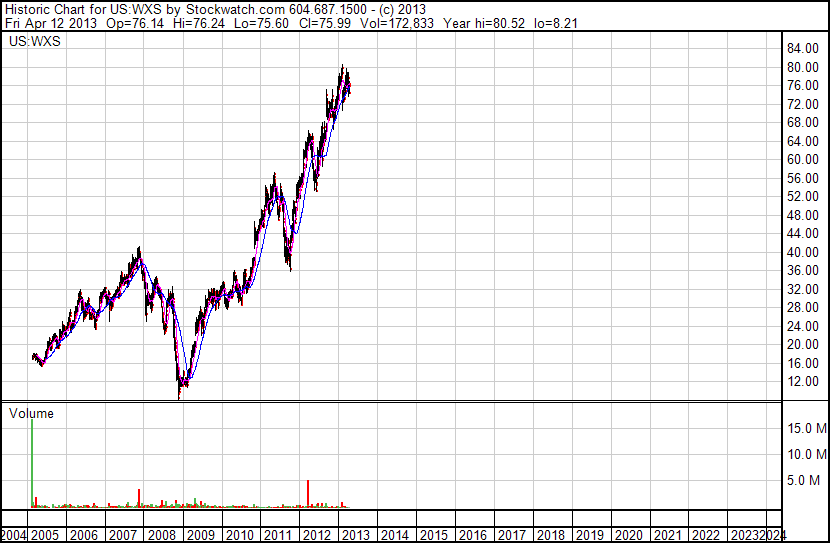Select the 76.00 price axis label

coord(803,86)
